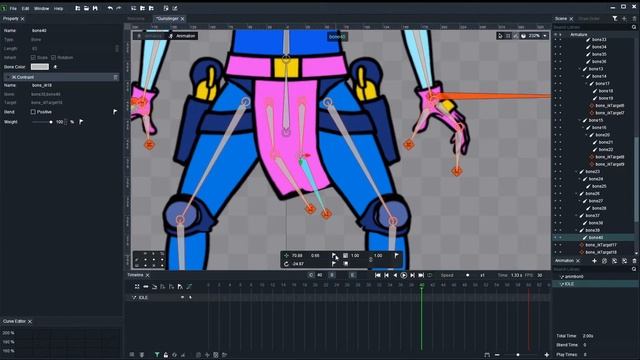Play the animation in reverse

click(x=395, y=276)
